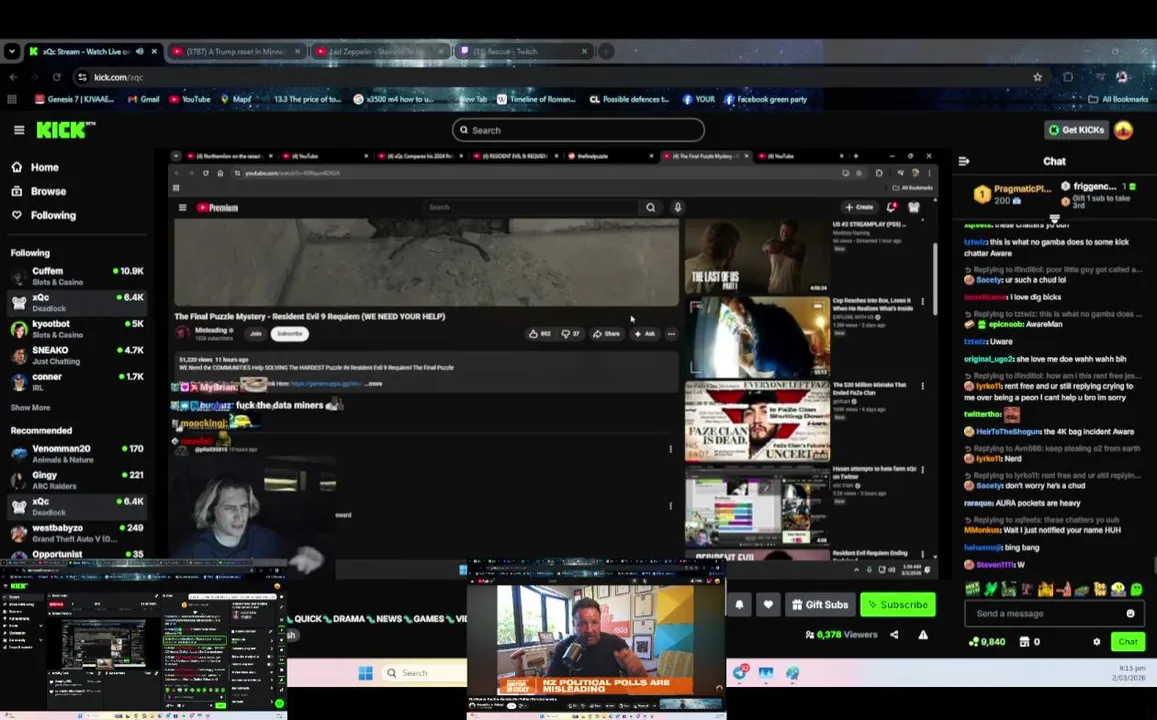The height and width of the screenshot is (720, 1157).
Task: Click the Send a message chat field
Action: coord(1046,613)
